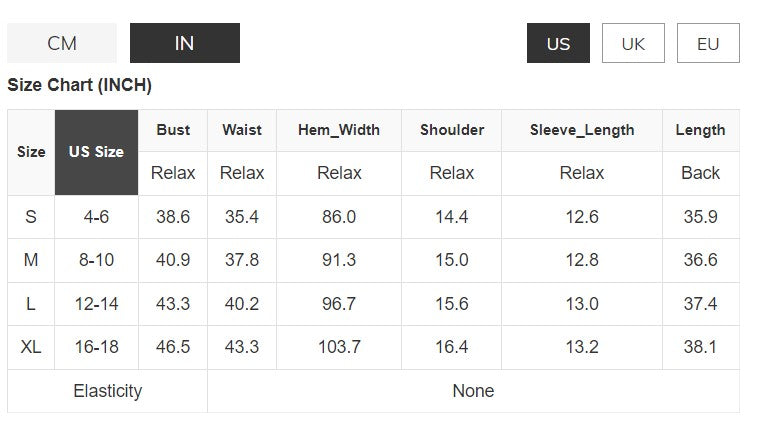Viewport: 780px width, 433px height.
Task: Select the IN unit toggle
Action: pos(184,43)
